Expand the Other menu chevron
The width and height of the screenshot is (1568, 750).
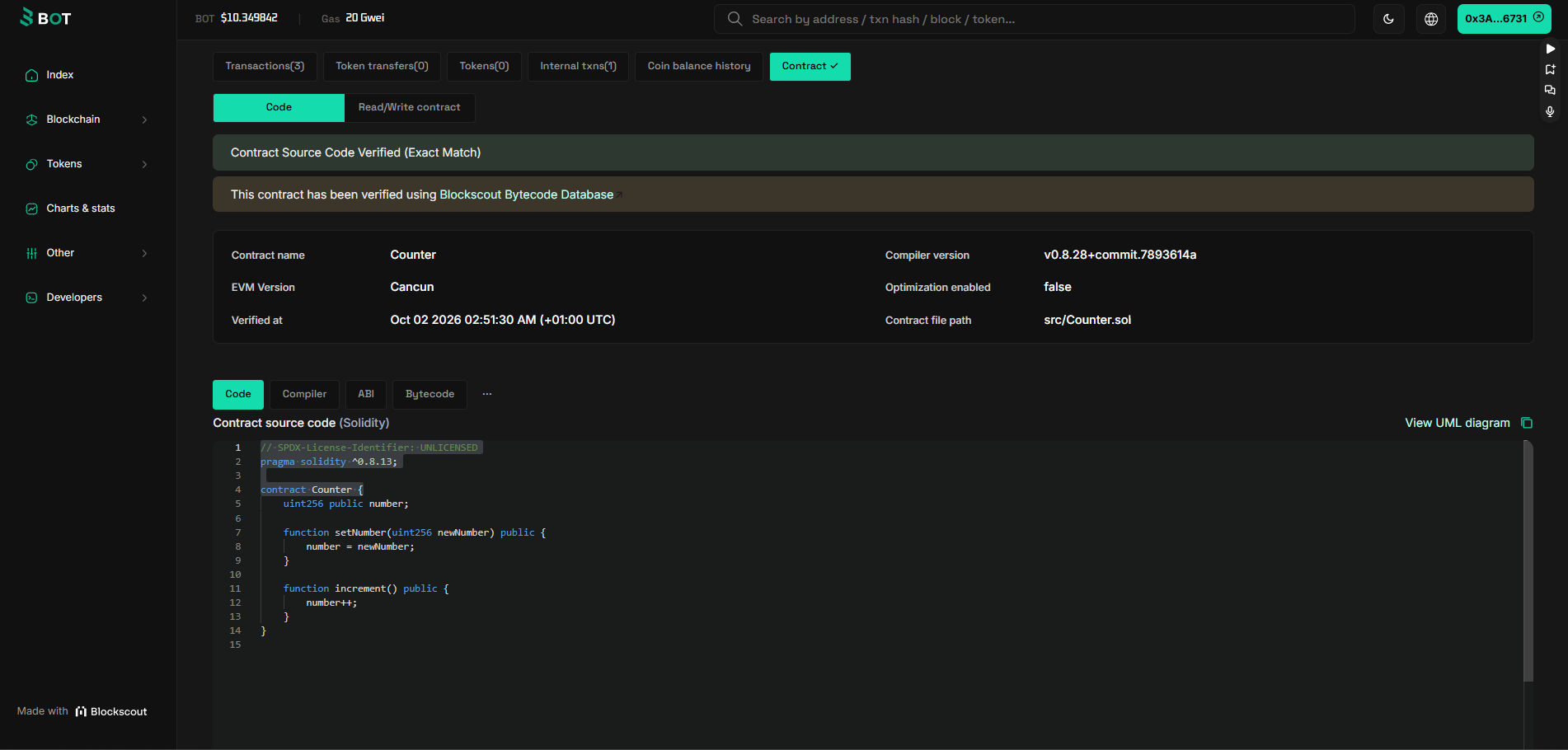(x=144, y=253)
